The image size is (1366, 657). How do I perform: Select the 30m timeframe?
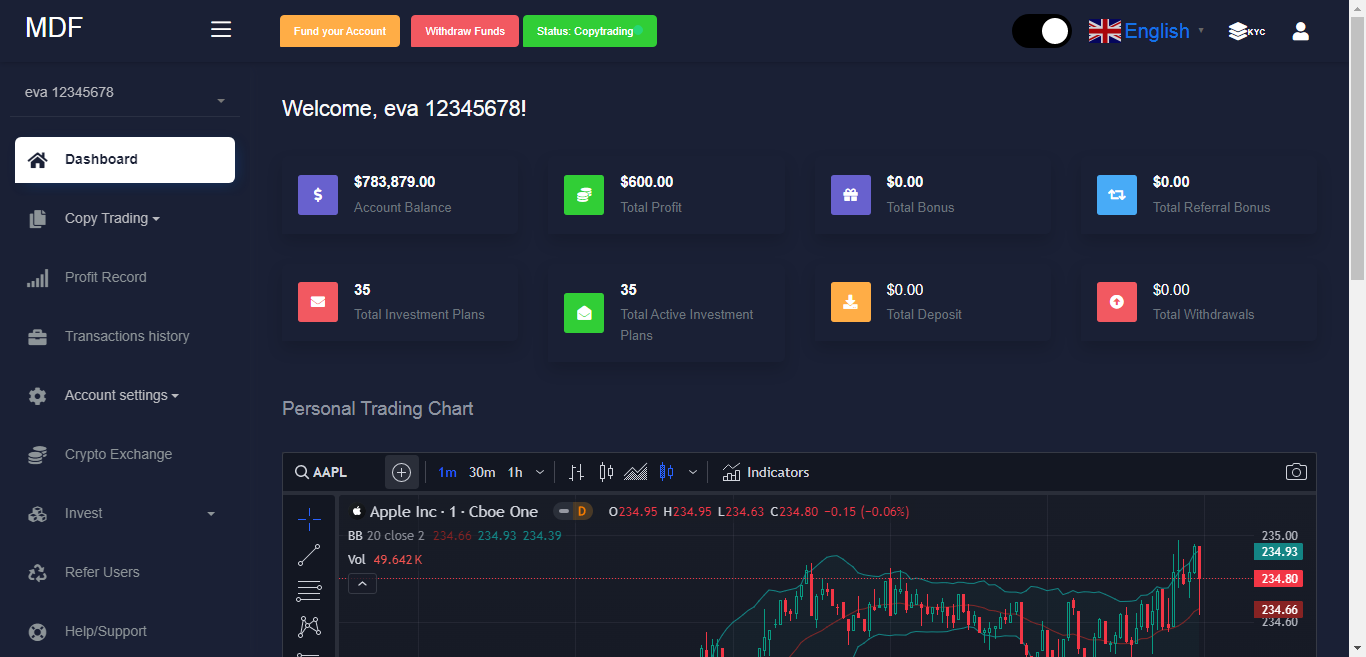[x=482, y=472]
